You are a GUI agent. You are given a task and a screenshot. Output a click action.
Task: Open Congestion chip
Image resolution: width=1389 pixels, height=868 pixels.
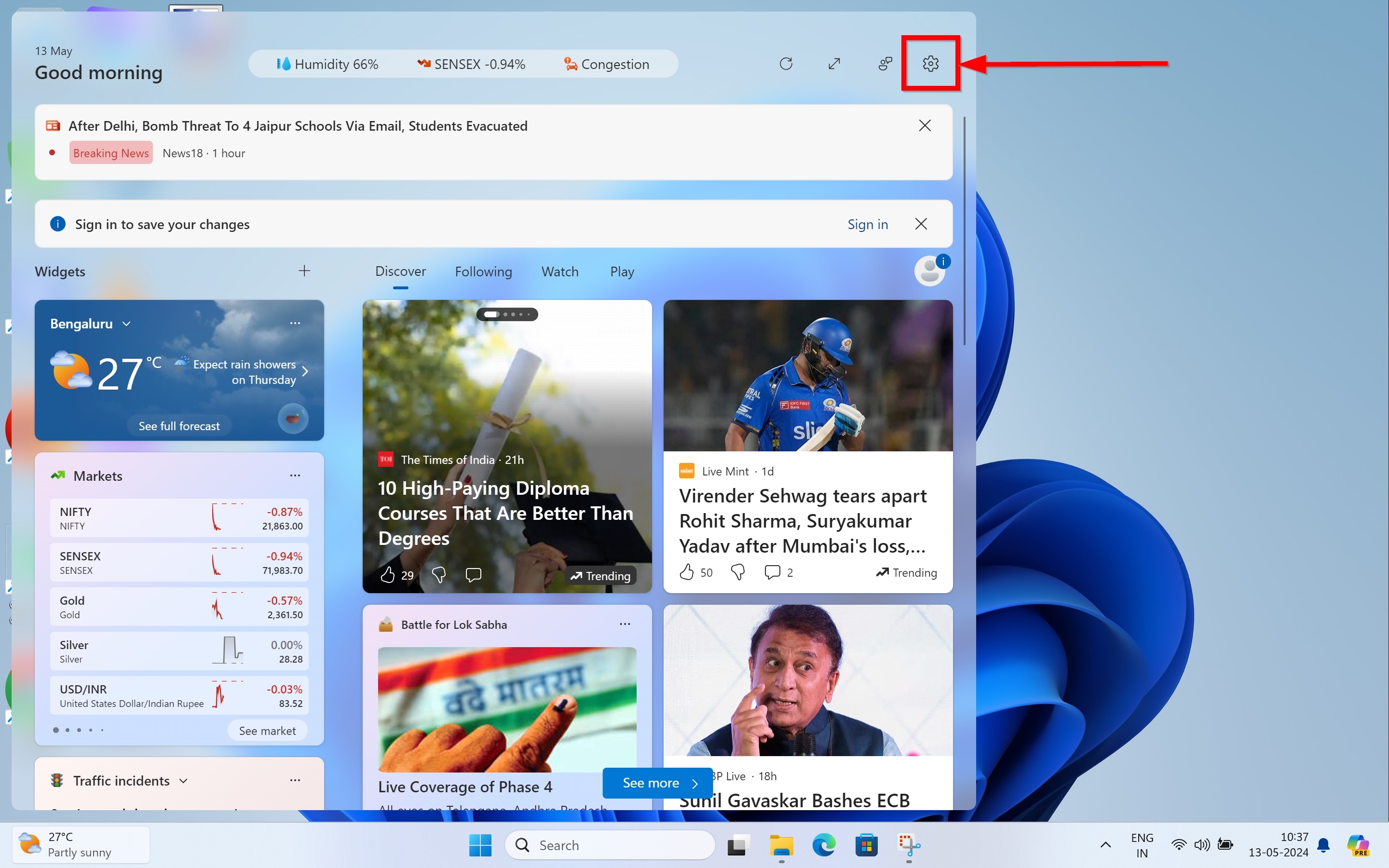[606, 64]
